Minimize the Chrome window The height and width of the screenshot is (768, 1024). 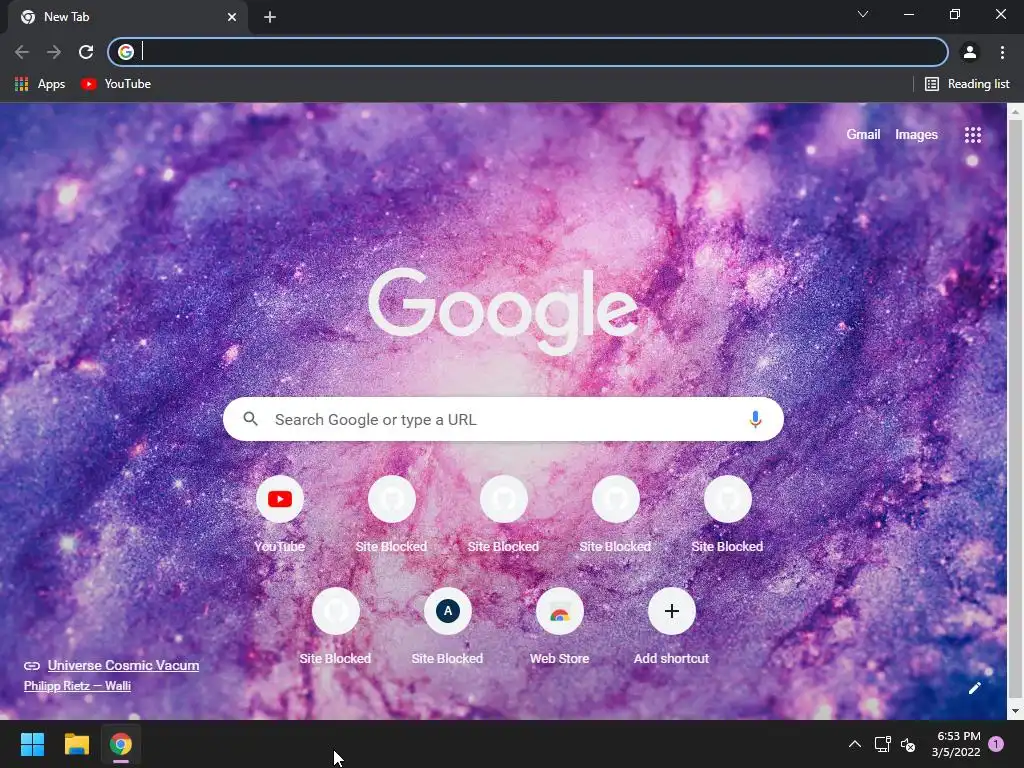click(909, 14)
